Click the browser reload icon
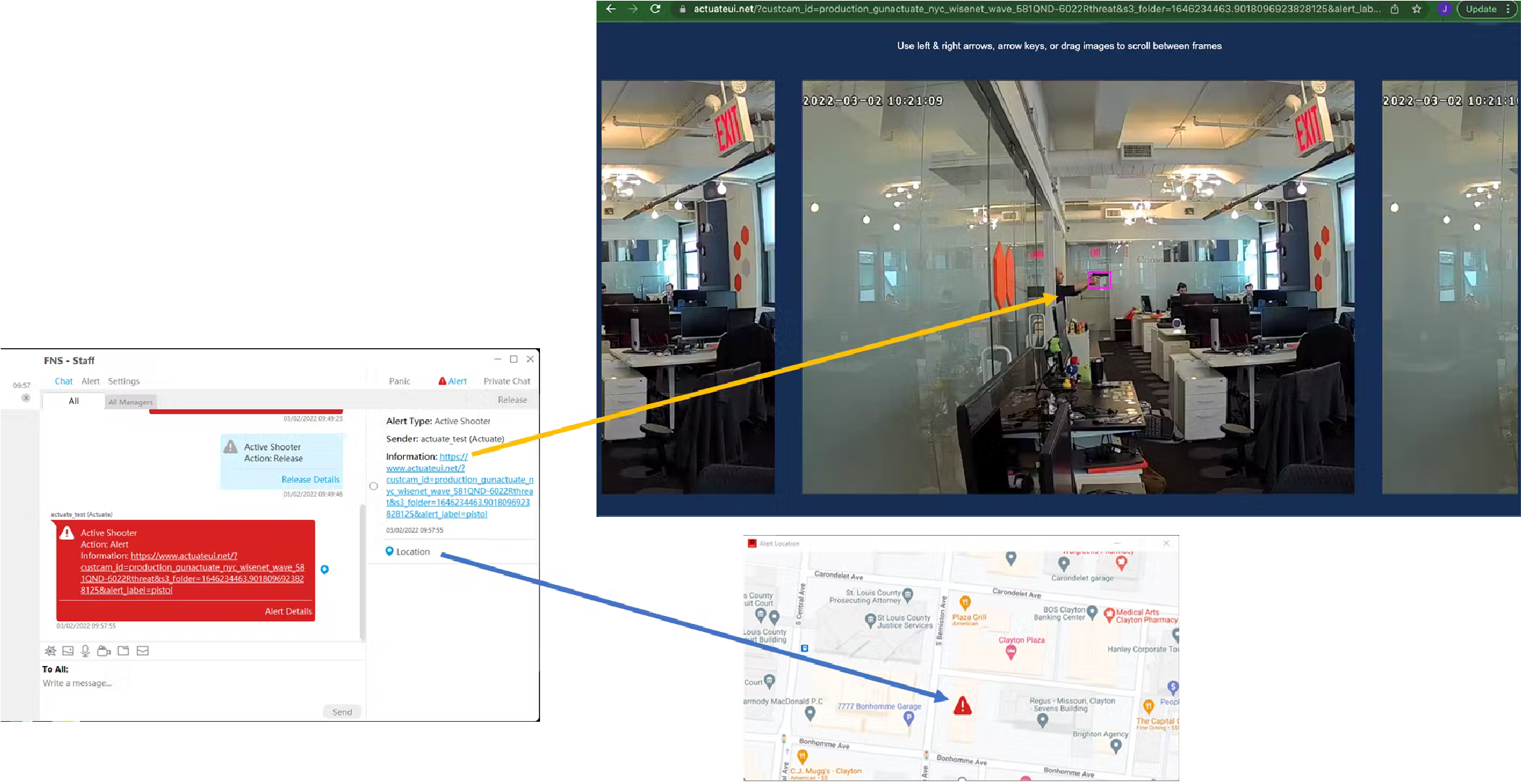Image resolution: width=1526 pixels, height=784 pixels. 655,9
